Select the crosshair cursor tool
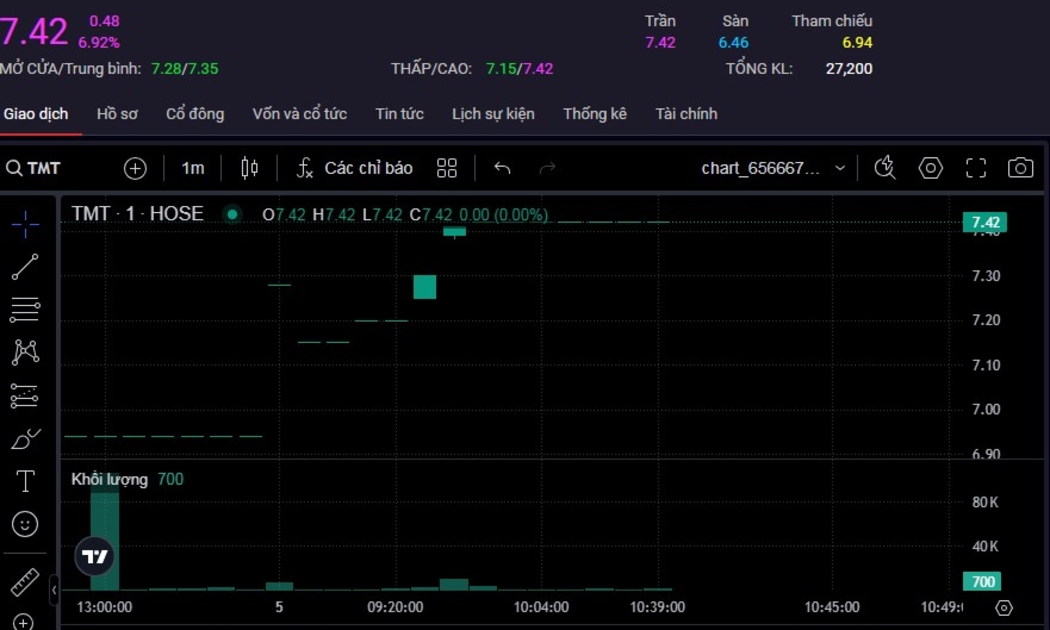Viewport: 1050px width, 630px height. coord(25,224)
